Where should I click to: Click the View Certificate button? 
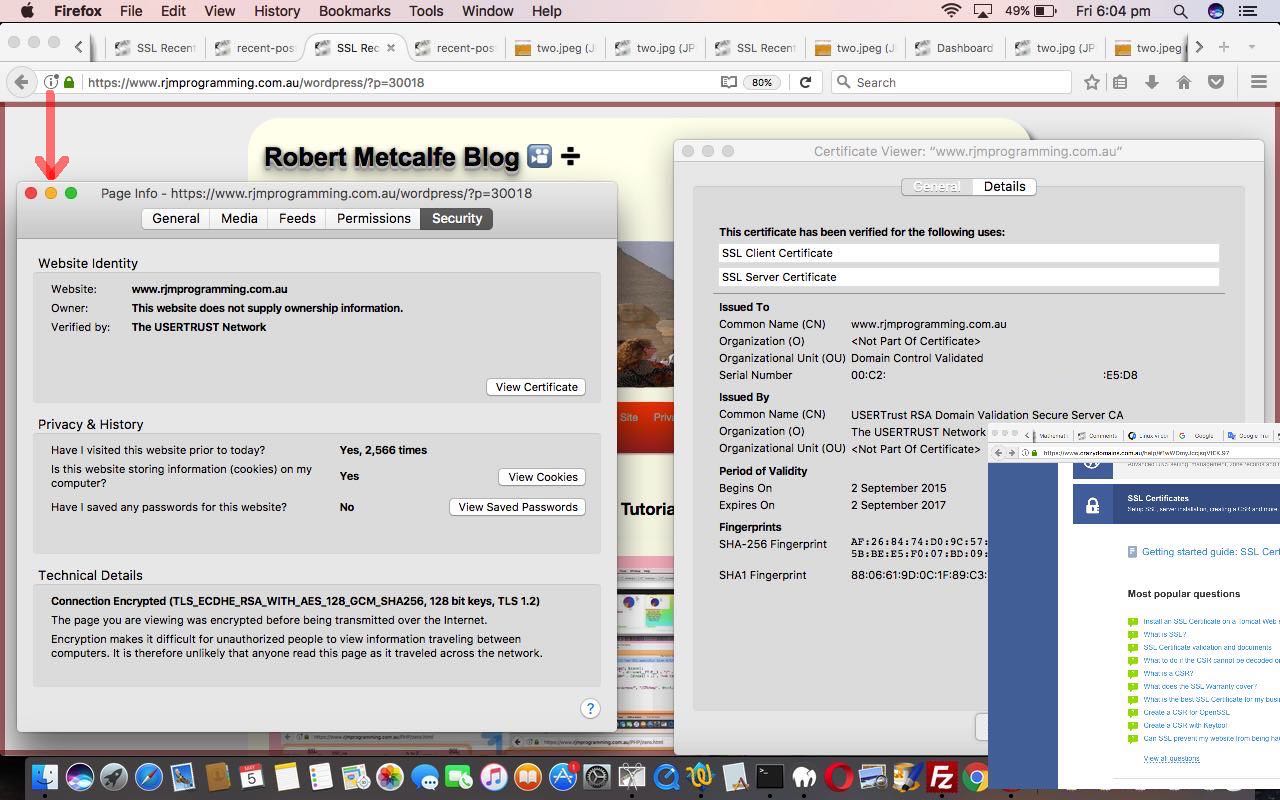537,387
